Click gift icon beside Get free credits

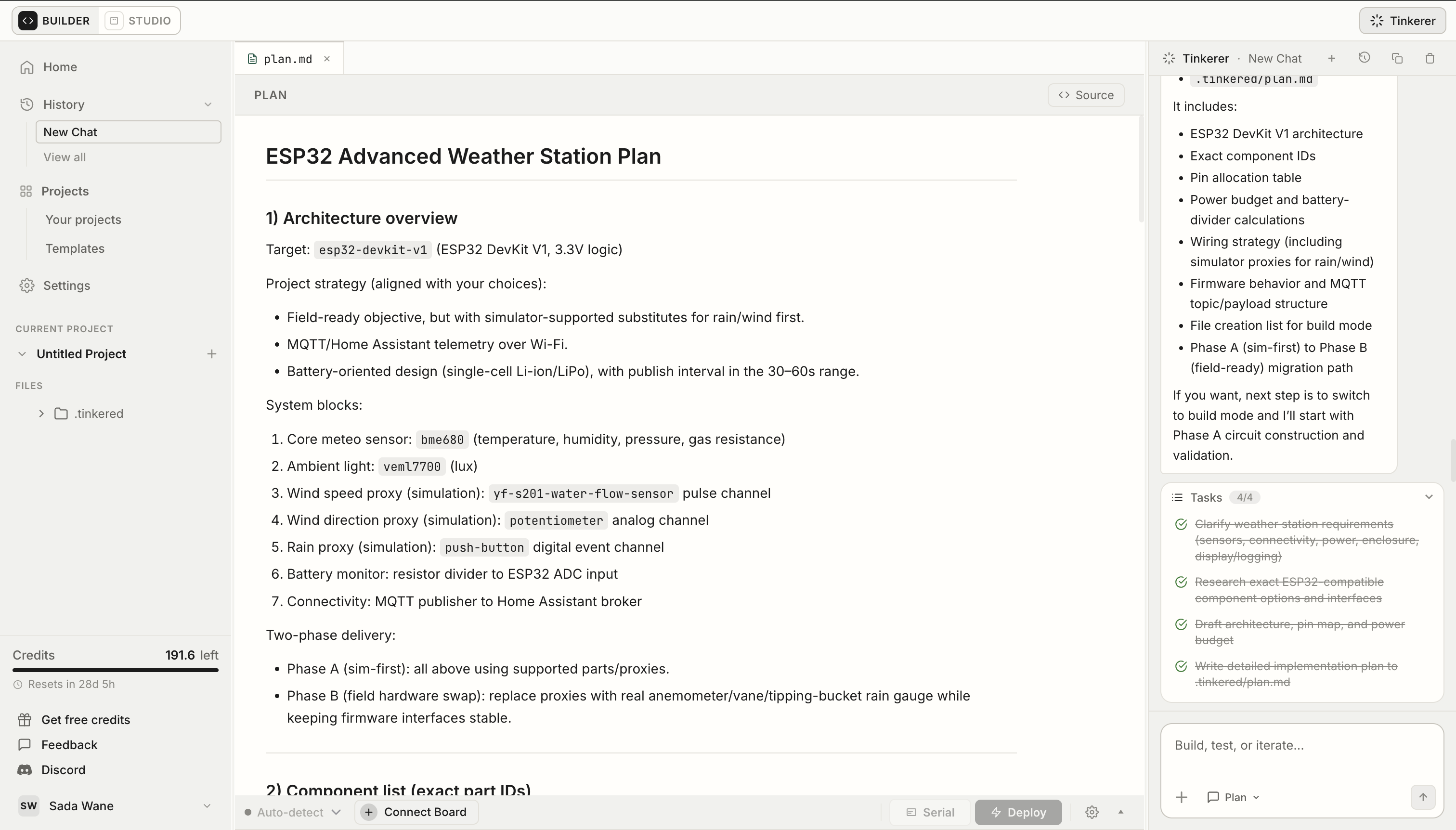pos(25,719)
